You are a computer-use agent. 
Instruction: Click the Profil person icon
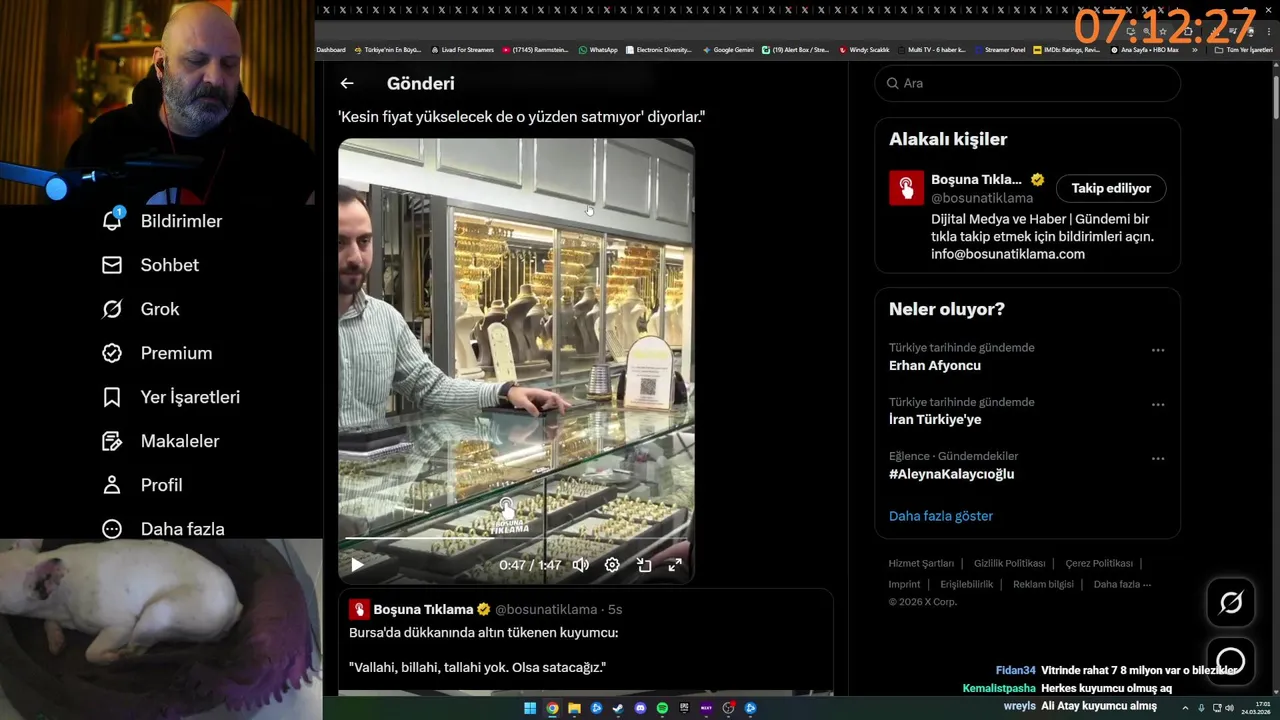click(112, 485)
